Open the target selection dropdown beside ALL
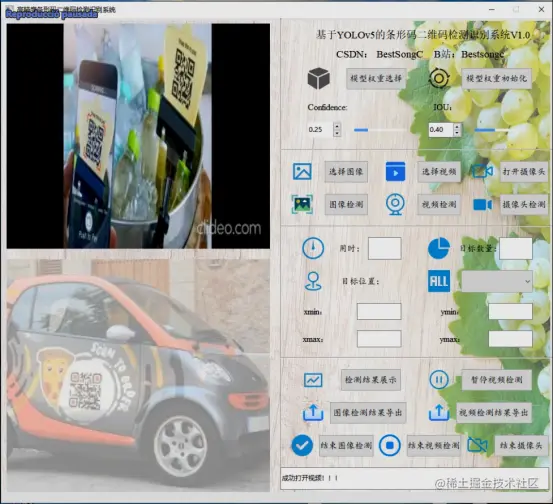Image resolution: width=553 pixels, height=504 pixels. pyautogui.click(x=497, y=281)
